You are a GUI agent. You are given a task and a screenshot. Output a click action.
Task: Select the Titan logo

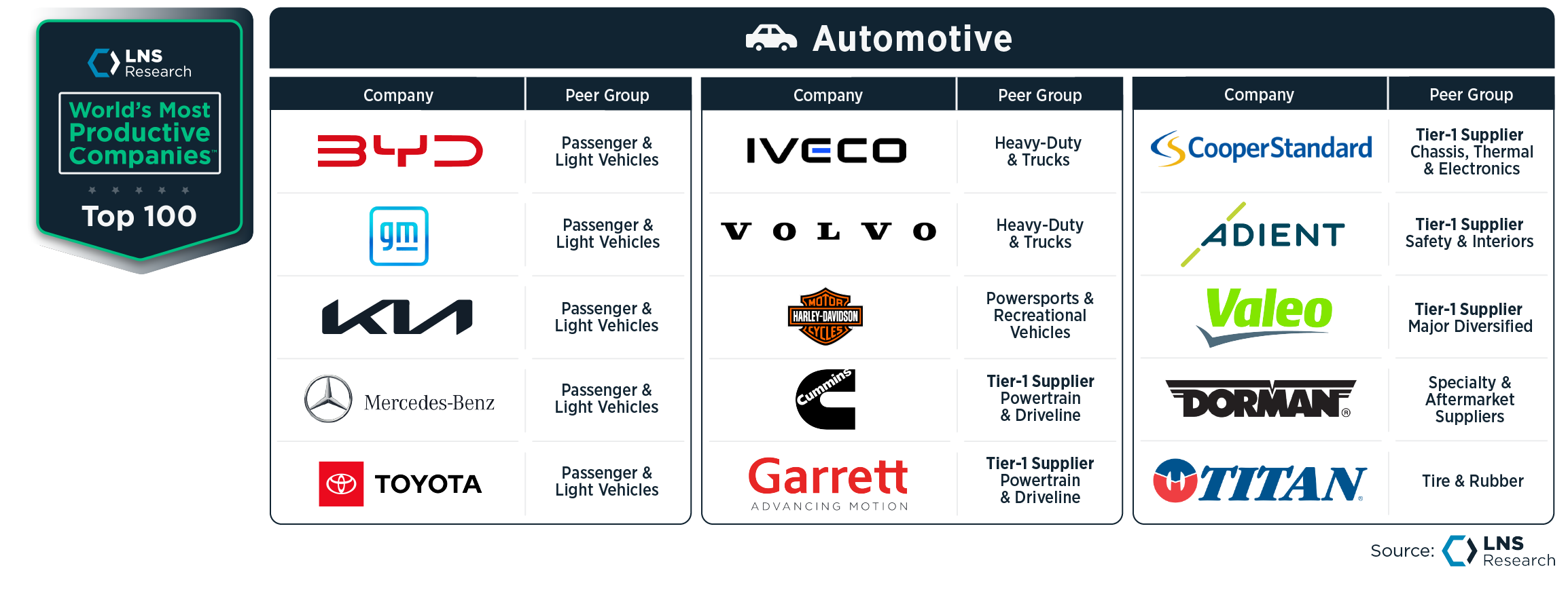[x=1260, y=481]
